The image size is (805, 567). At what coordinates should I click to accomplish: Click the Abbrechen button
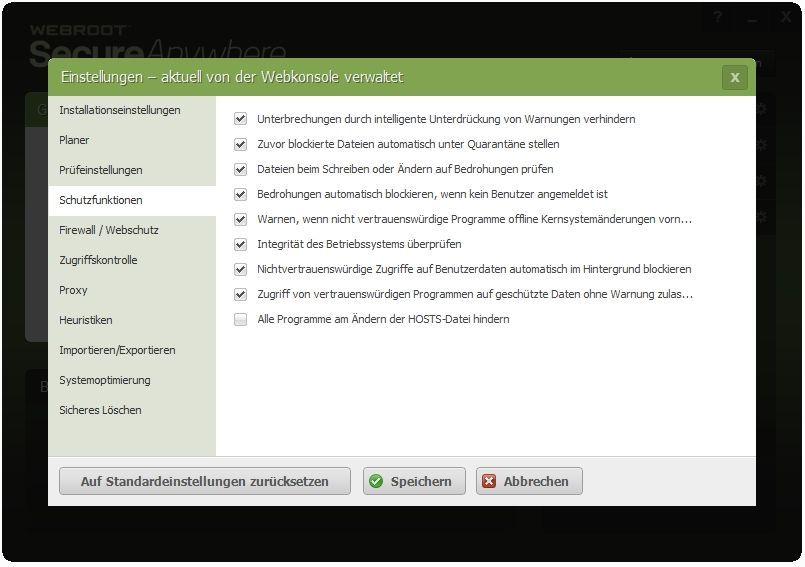(x=528, y=481)
